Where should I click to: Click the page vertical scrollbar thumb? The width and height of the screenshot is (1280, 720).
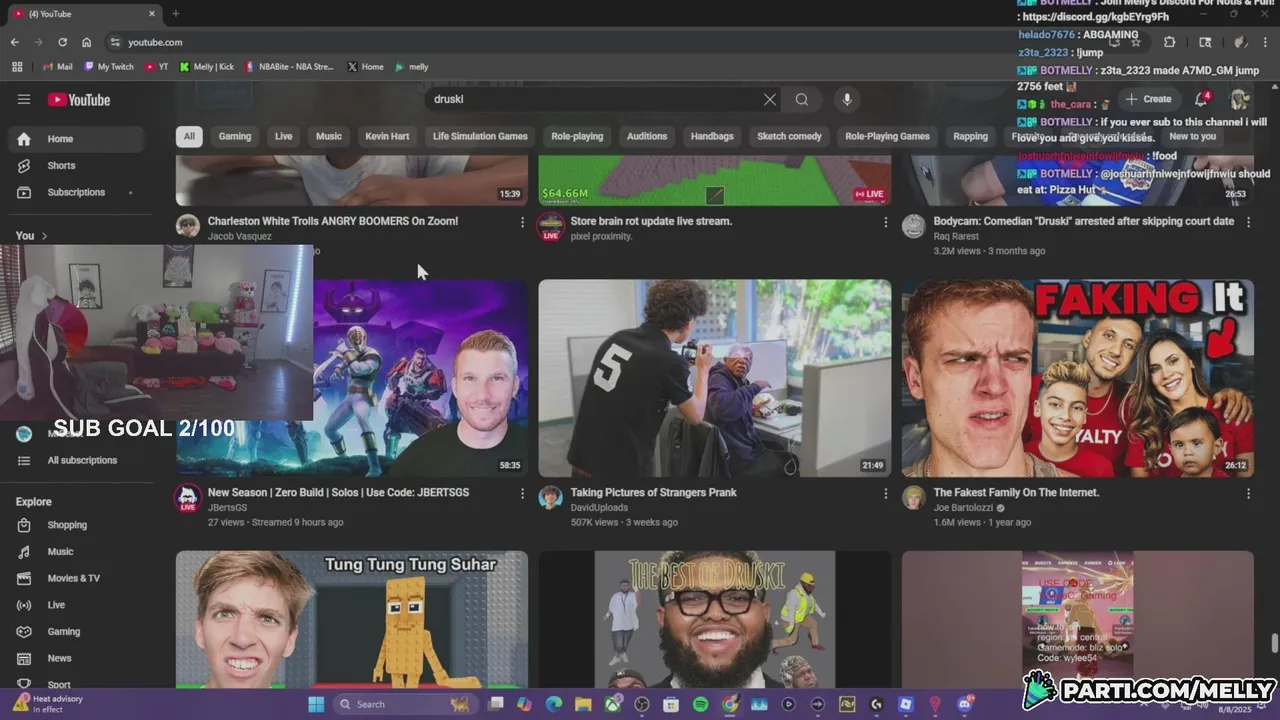pyautogui.click(x=1274, y=644)
